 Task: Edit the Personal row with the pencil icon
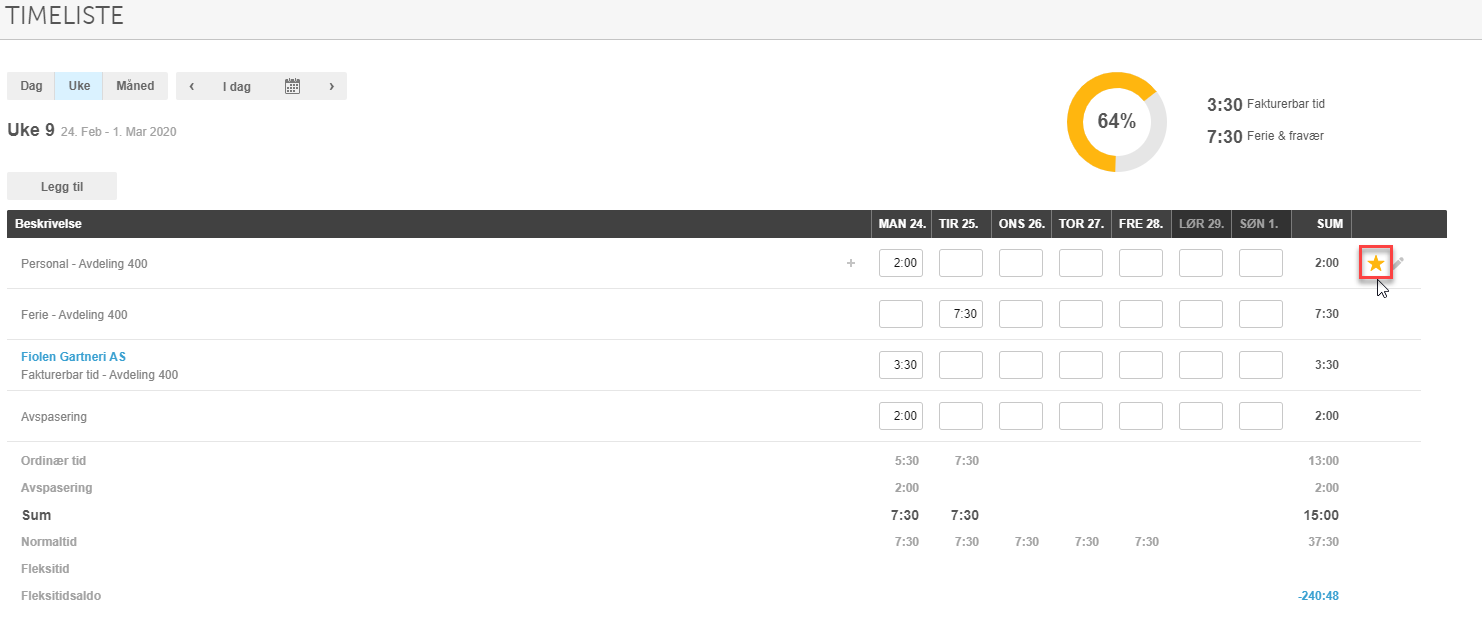(1398, 263)
